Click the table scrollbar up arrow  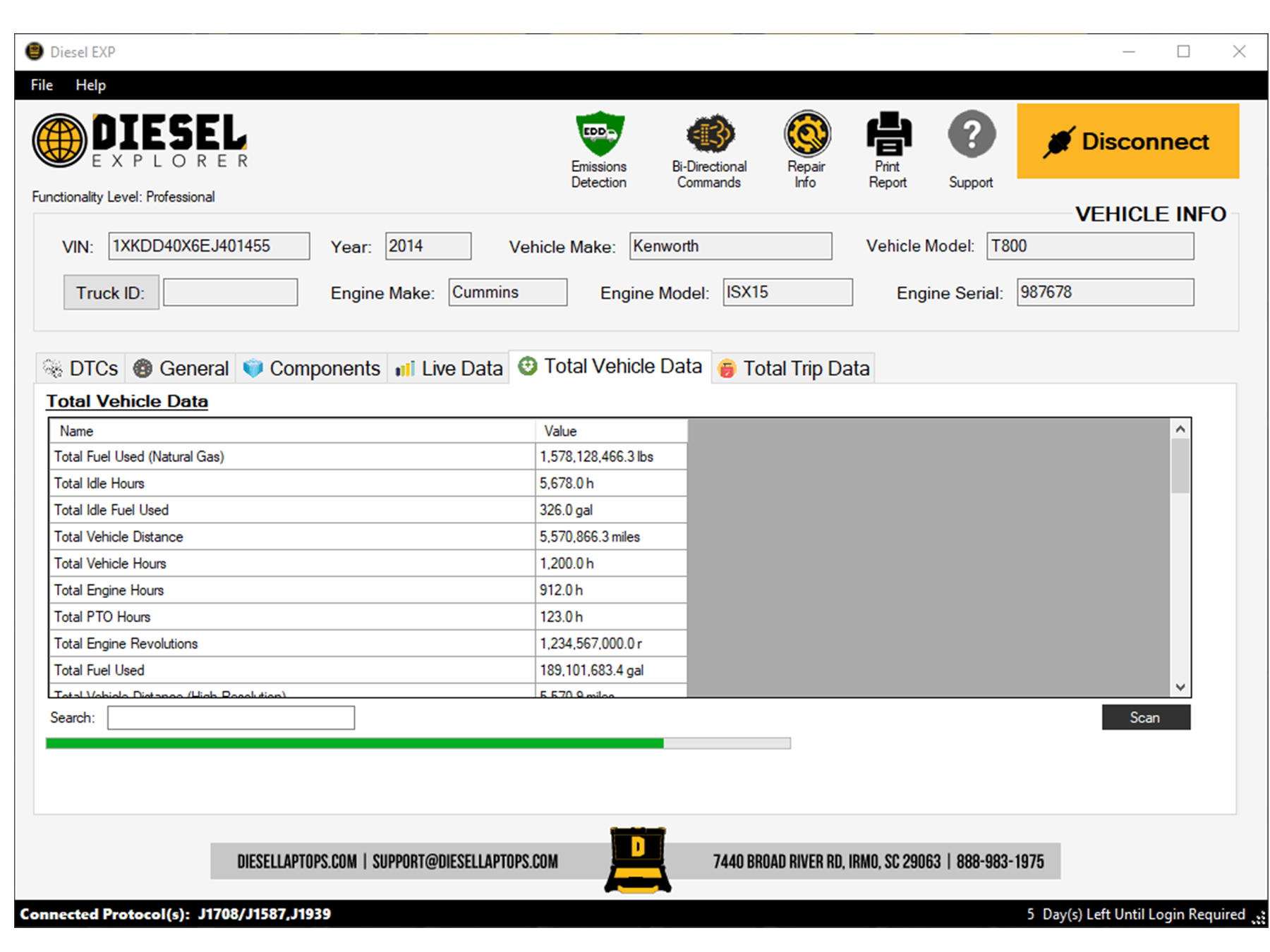click(x=1180, y=429)
